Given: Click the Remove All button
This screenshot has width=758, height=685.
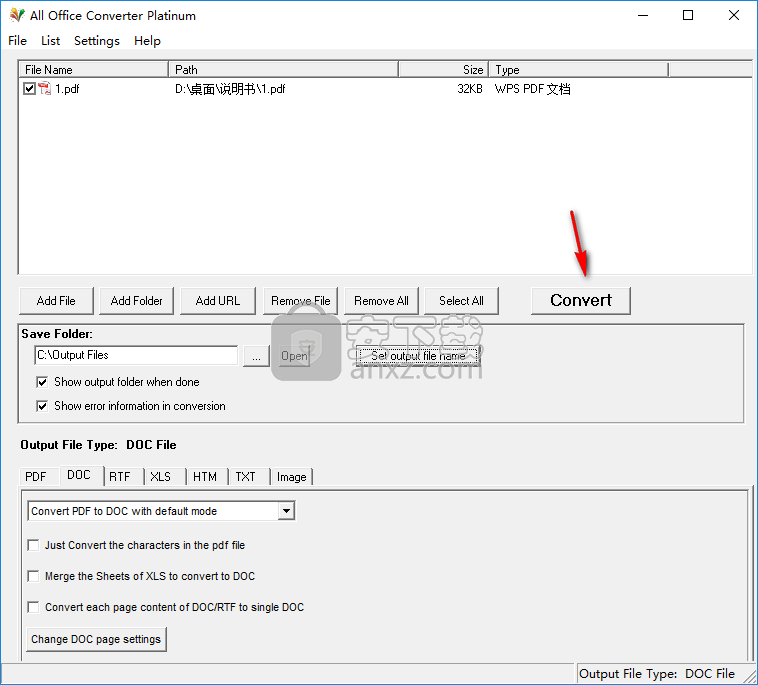Looking at the screenshot, I should click(381, 301).
